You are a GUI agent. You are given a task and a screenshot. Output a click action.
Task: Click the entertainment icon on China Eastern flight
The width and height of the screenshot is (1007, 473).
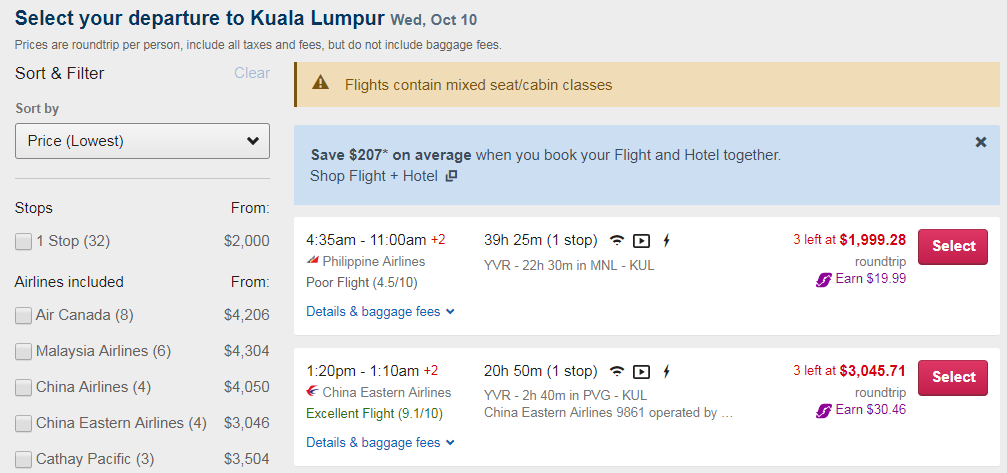(641, 371)
